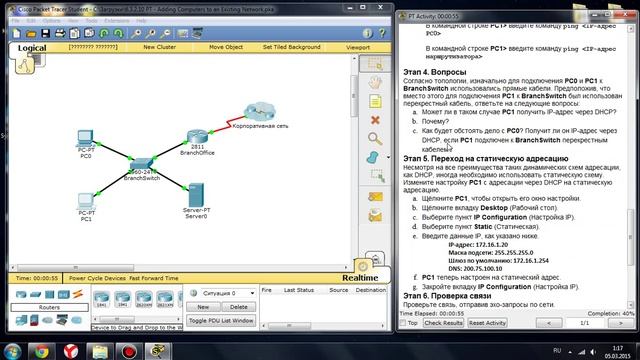The height and width of the screenshot is (360, 640).
Task: Click Delete scenario button
Action: coord(239,307)
